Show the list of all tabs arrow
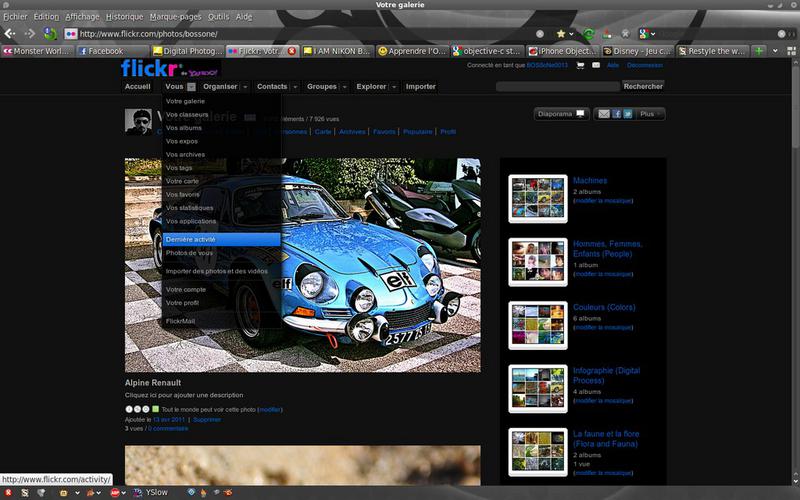 776,51
